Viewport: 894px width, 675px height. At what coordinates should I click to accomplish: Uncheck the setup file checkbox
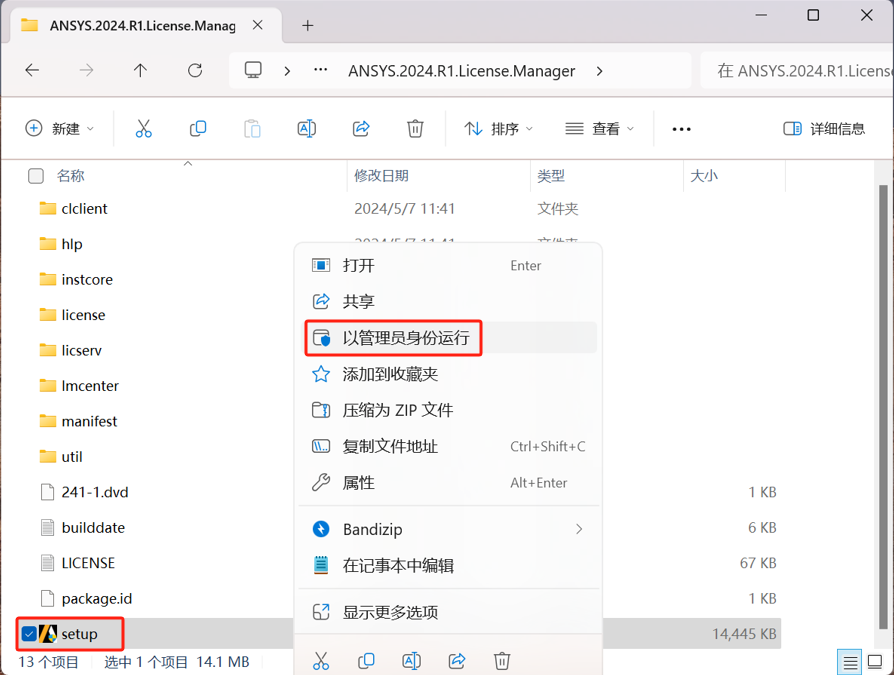click(x=29, y=634)
